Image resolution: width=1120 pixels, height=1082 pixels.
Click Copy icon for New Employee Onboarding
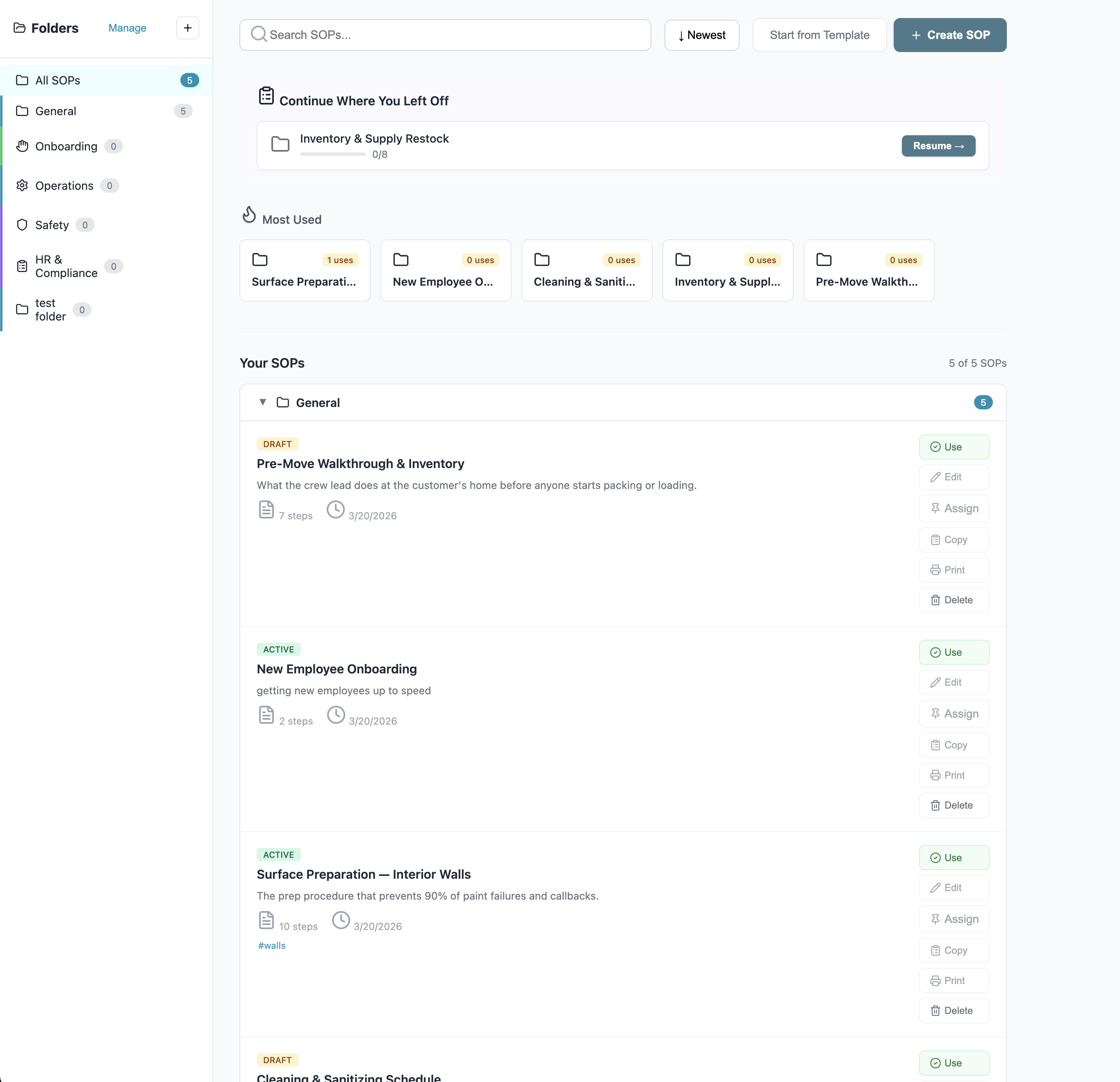[936, 745]
